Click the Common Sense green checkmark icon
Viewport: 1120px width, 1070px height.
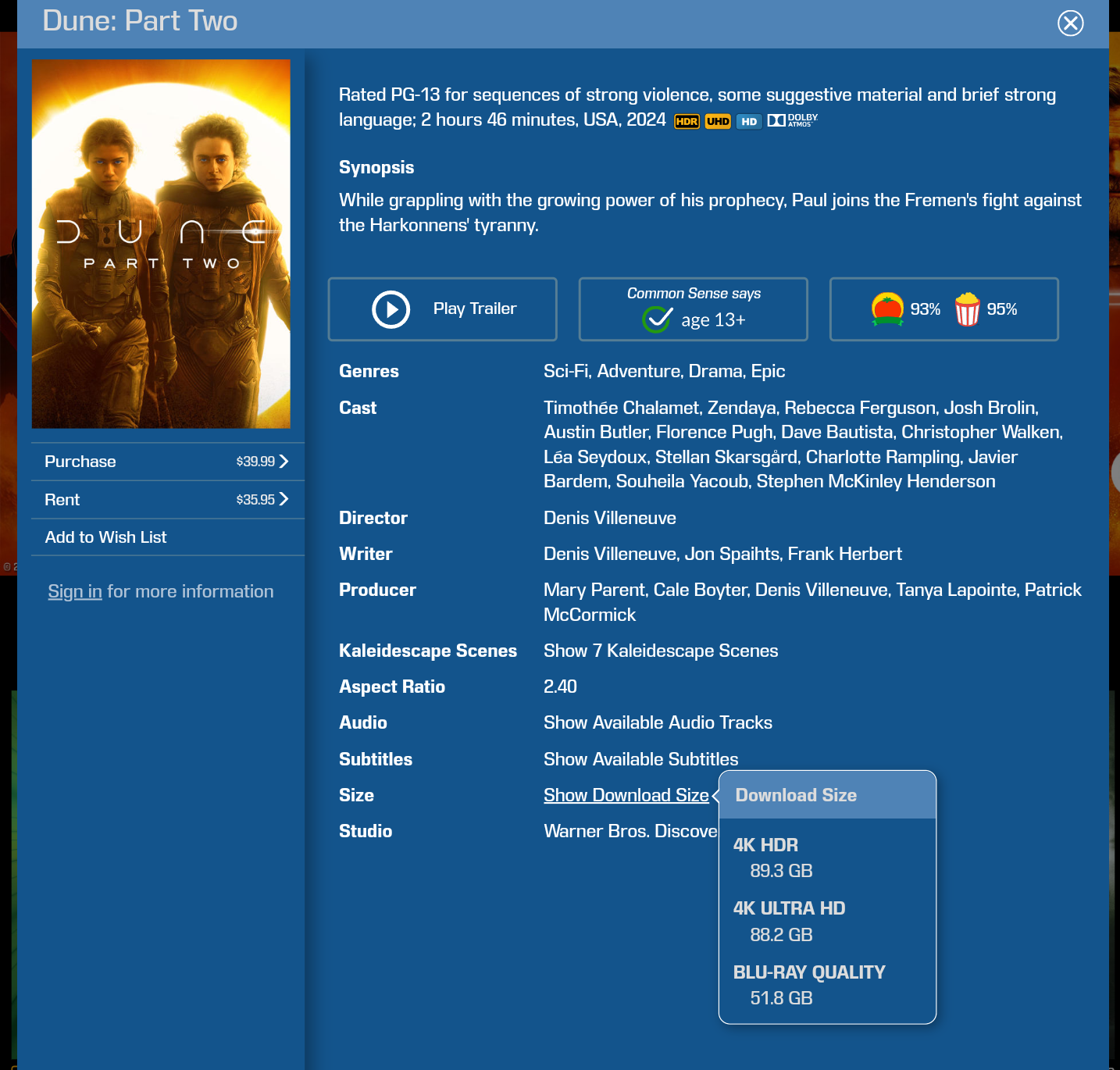(x=657, y=319)
